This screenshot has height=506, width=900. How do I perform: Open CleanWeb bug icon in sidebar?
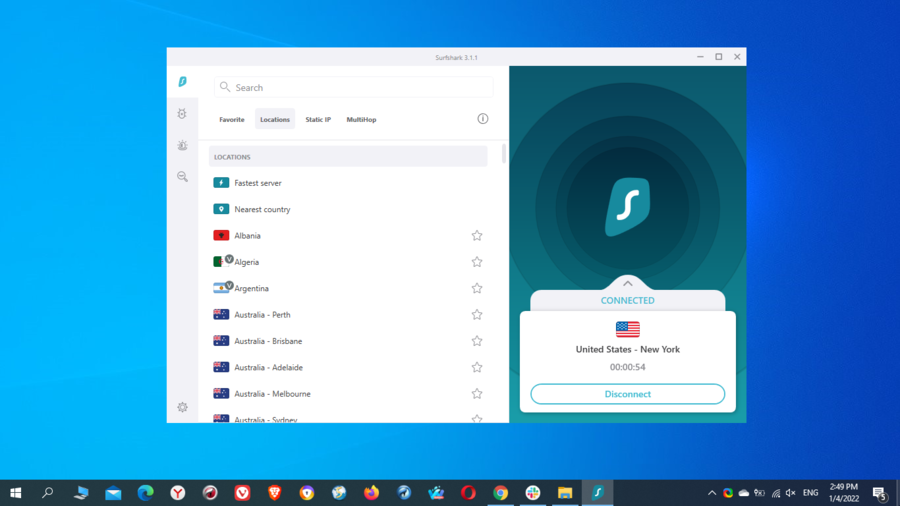[x=182, y=114]
